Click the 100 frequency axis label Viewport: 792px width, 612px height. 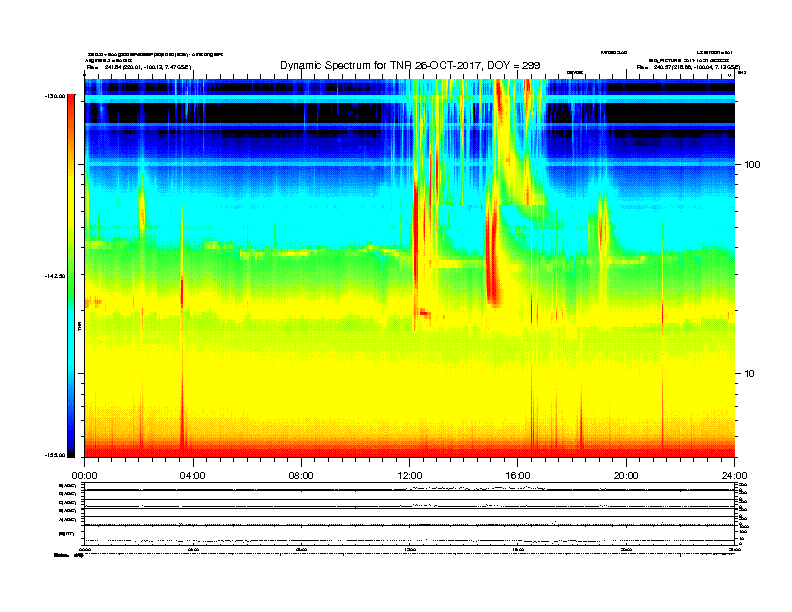click(752, 165)
